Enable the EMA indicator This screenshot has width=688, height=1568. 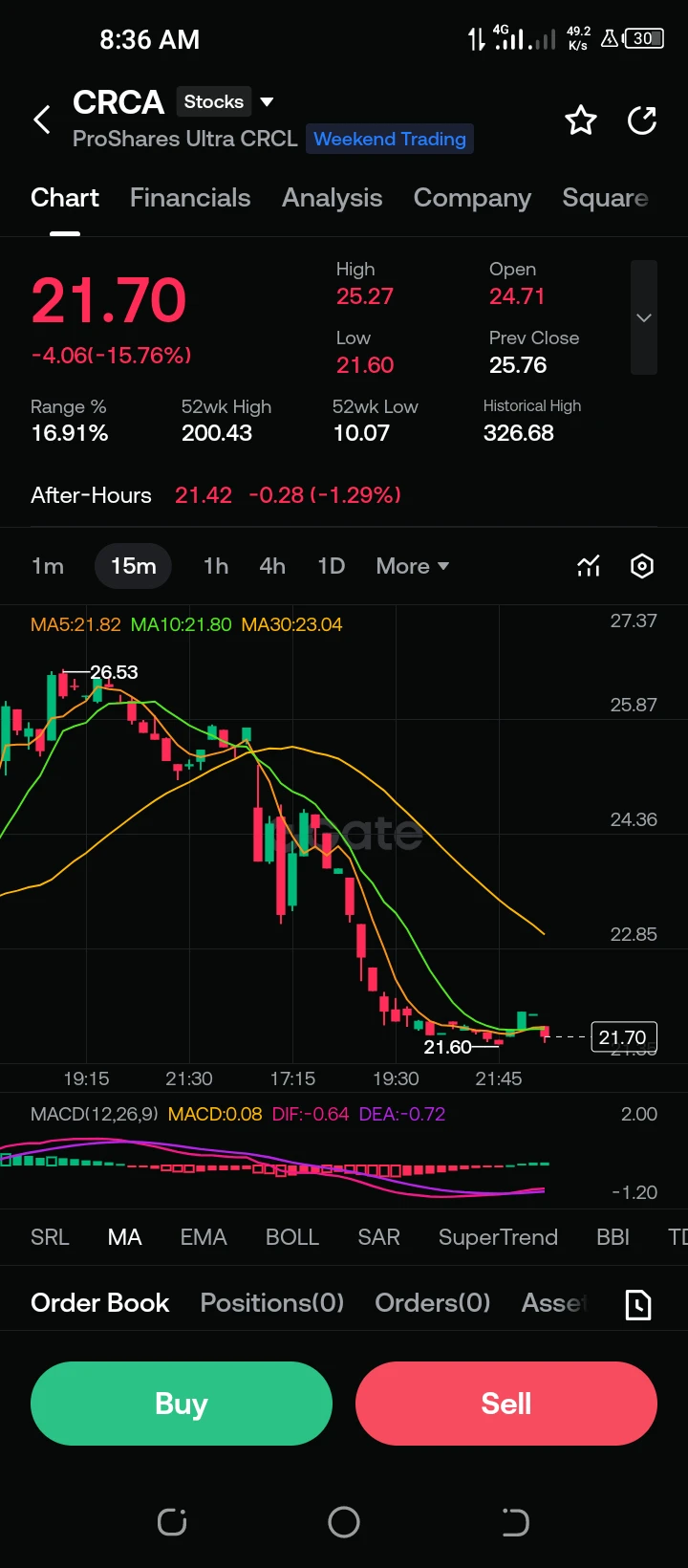coord(204,1237)
